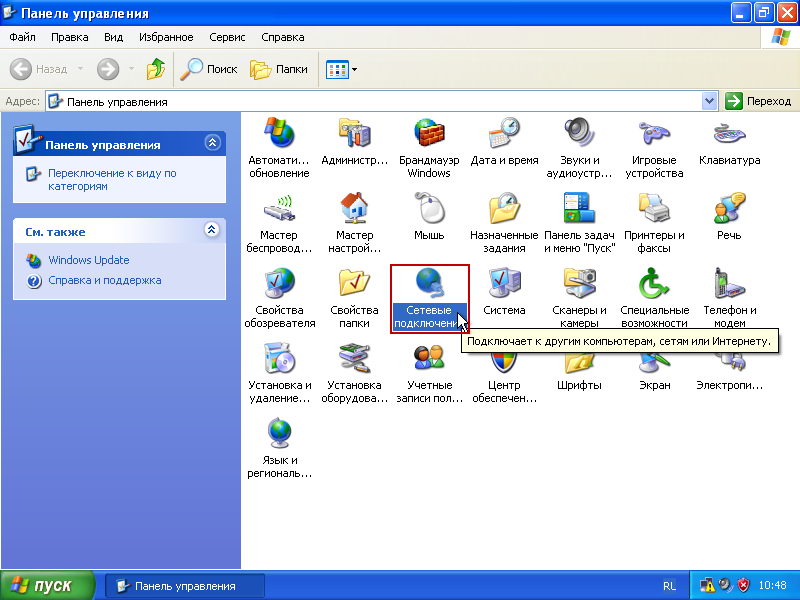Viewport: 800px width, 600px height.
Task: Open the Избранное menu
Action: coord(166,37)
